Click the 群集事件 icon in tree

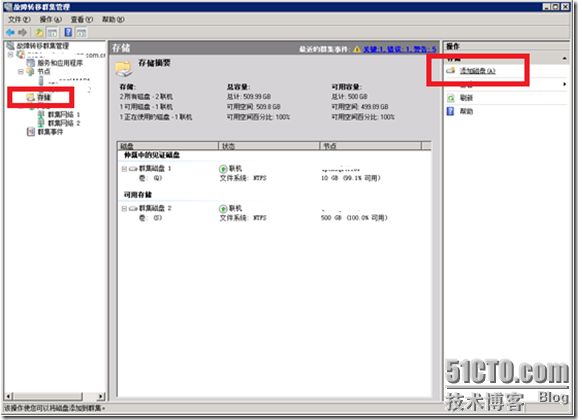coord(31,132)
